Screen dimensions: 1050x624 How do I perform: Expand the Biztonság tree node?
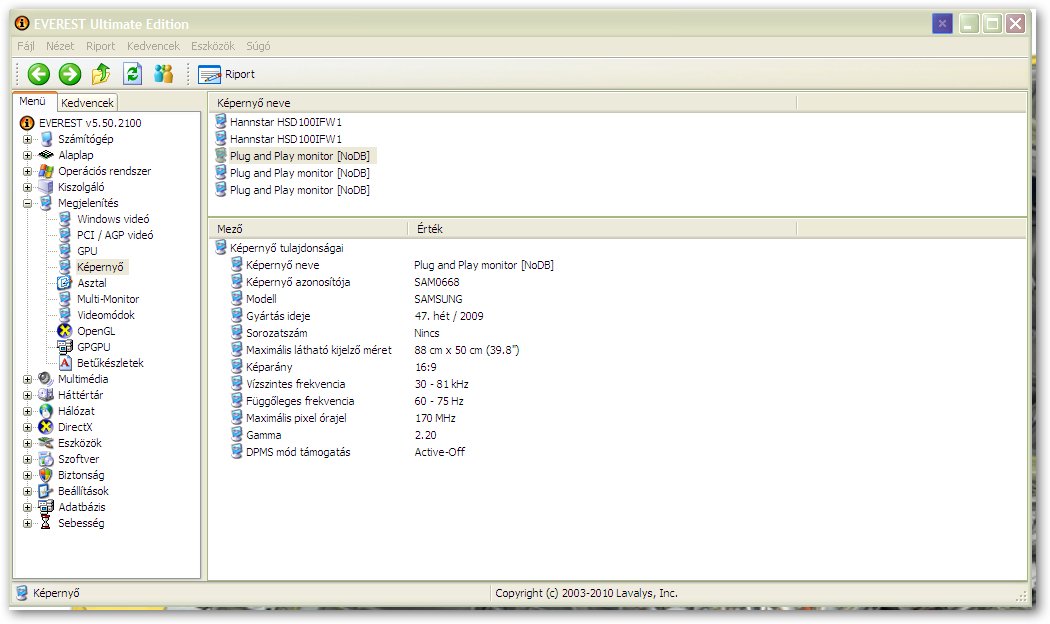(x=27, y=476)
